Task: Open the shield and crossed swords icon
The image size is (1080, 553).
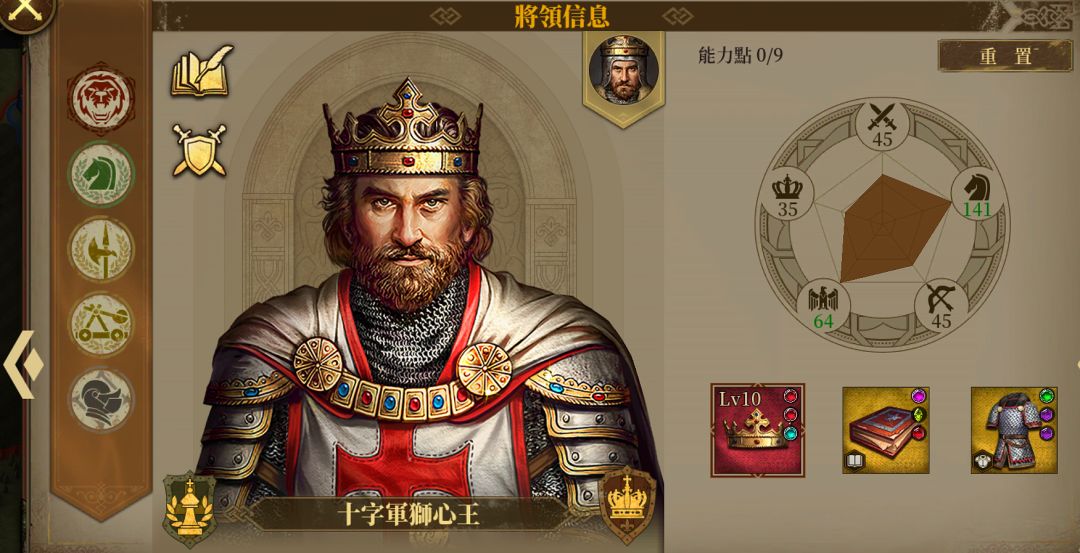Action: 199,149
